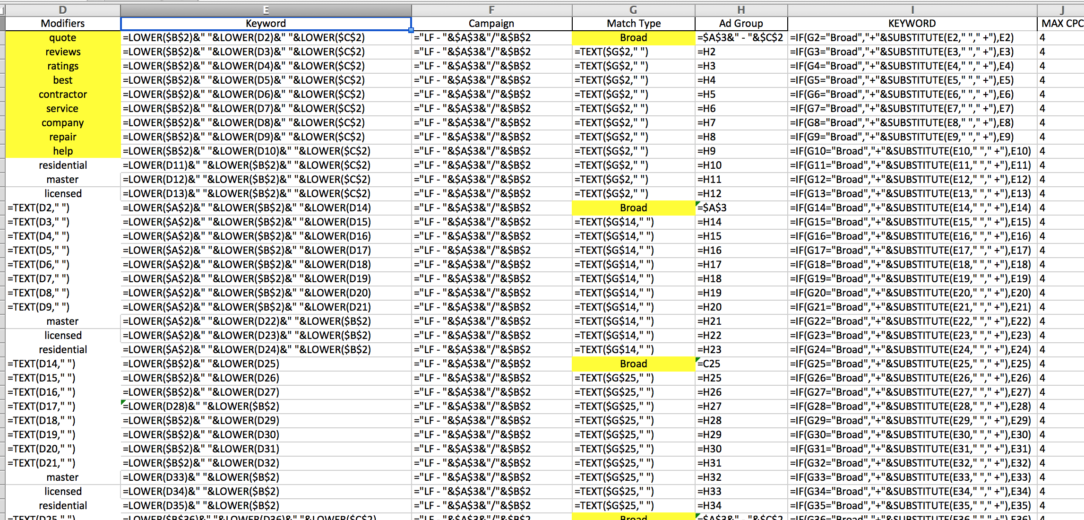Select Keyword formula containing LOWER(D2)
Viewport: 1084px width, 520px height.
click(x=265, y=38)
